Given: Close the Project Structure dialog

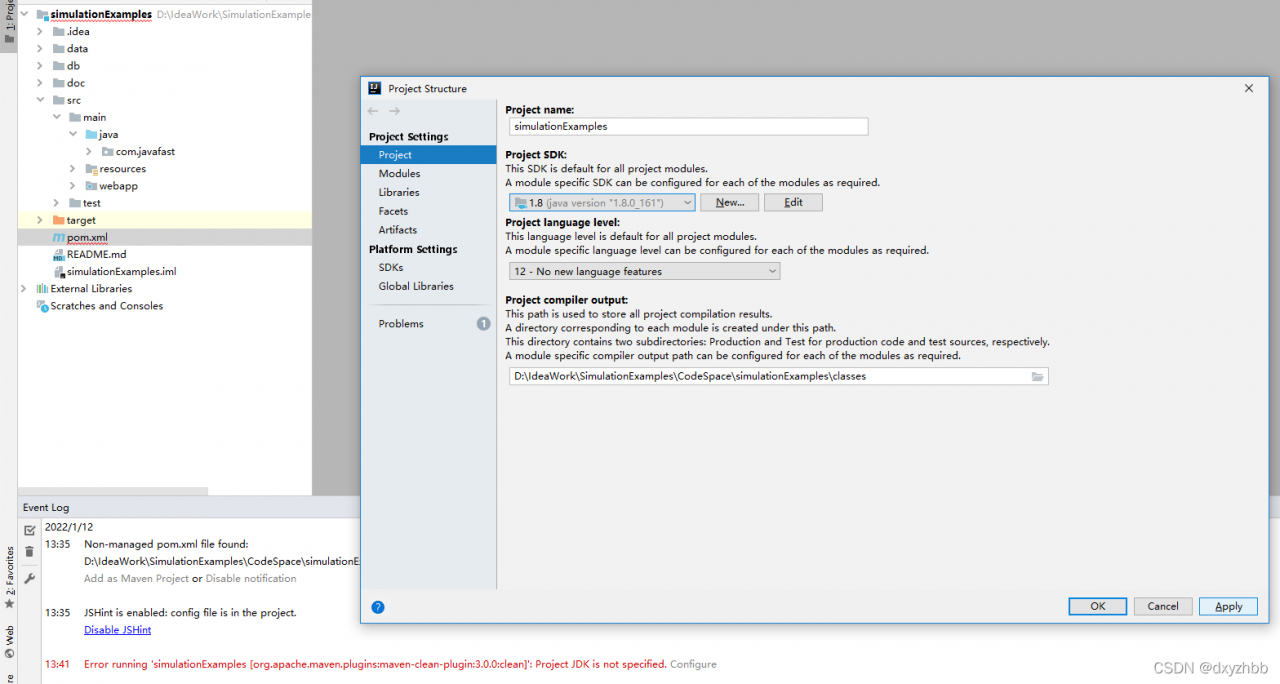Looking at the screenshot, I should pos(1248,88).
